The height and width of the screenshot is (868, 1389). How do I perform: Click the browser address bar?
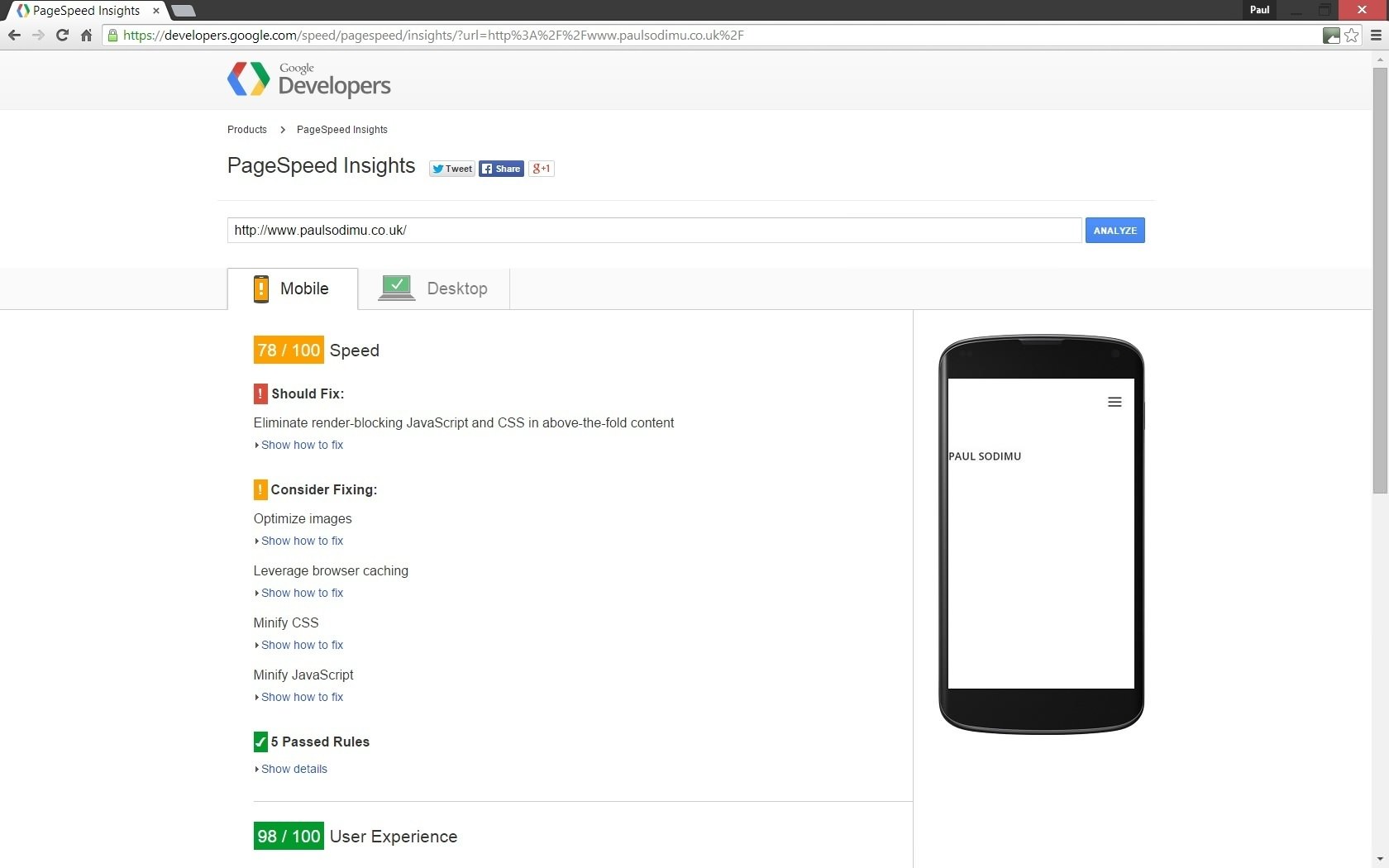(x=711, y=36)
